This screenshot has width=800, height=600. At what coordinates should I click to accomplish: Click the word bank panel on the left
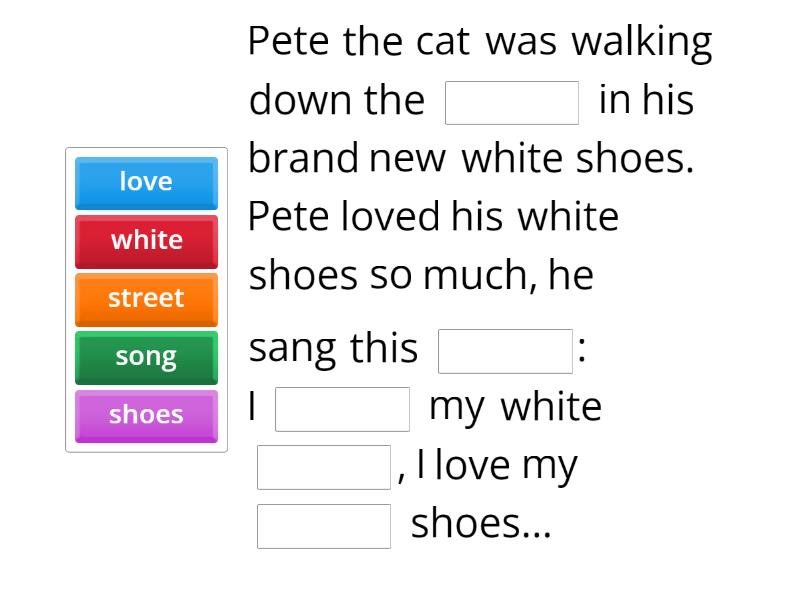(x=146, y=298)
